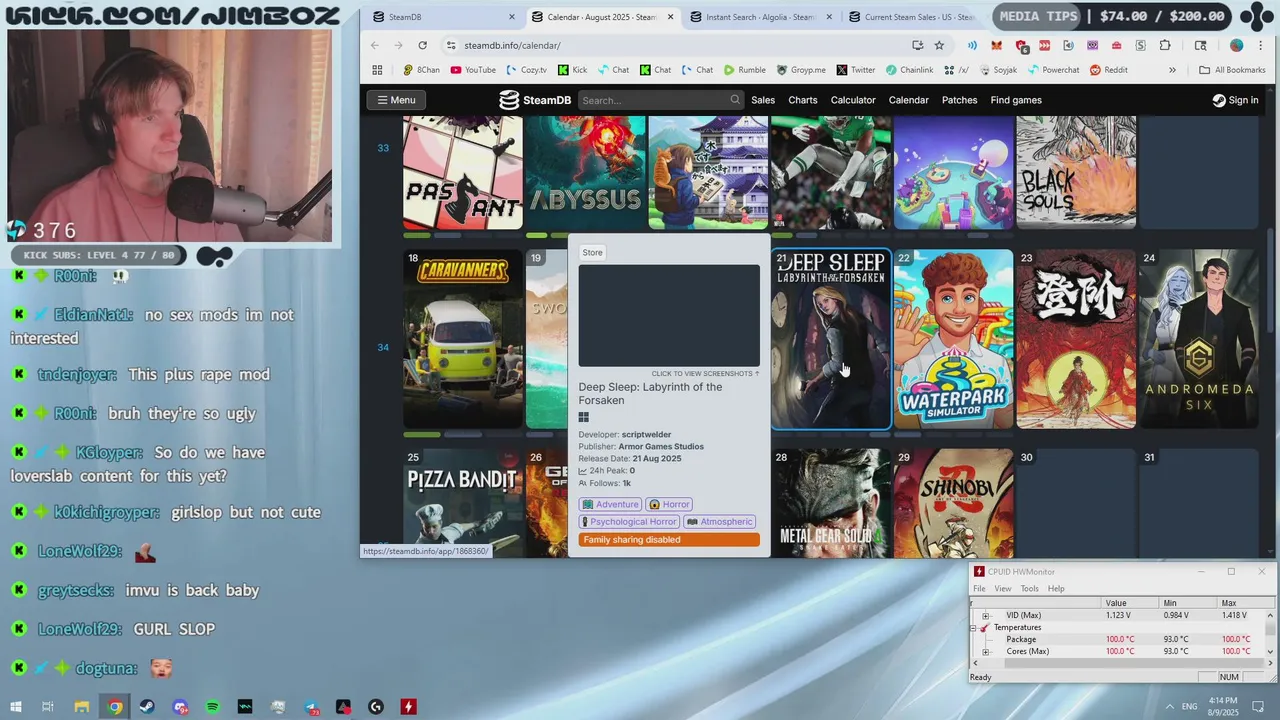Collapse the Temperatures tree node

point(973,628)
